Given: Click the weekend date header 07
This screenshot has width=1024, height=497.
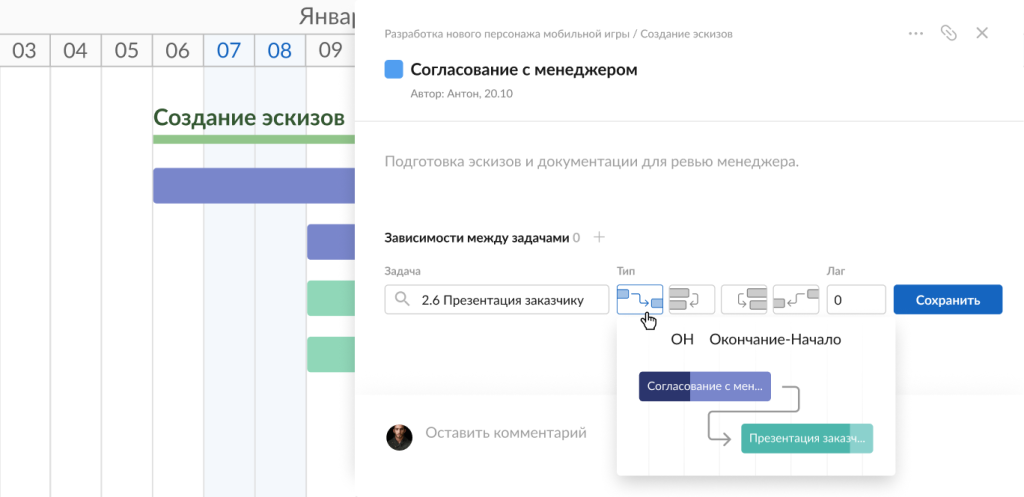Looking at the screenshot, I should click(229, 50).
